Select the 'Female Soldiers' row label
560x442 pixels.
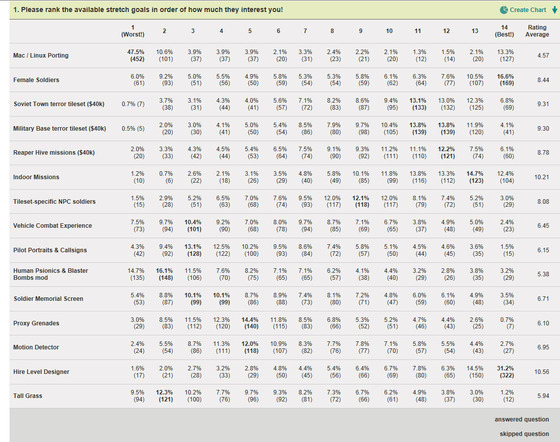36,80
